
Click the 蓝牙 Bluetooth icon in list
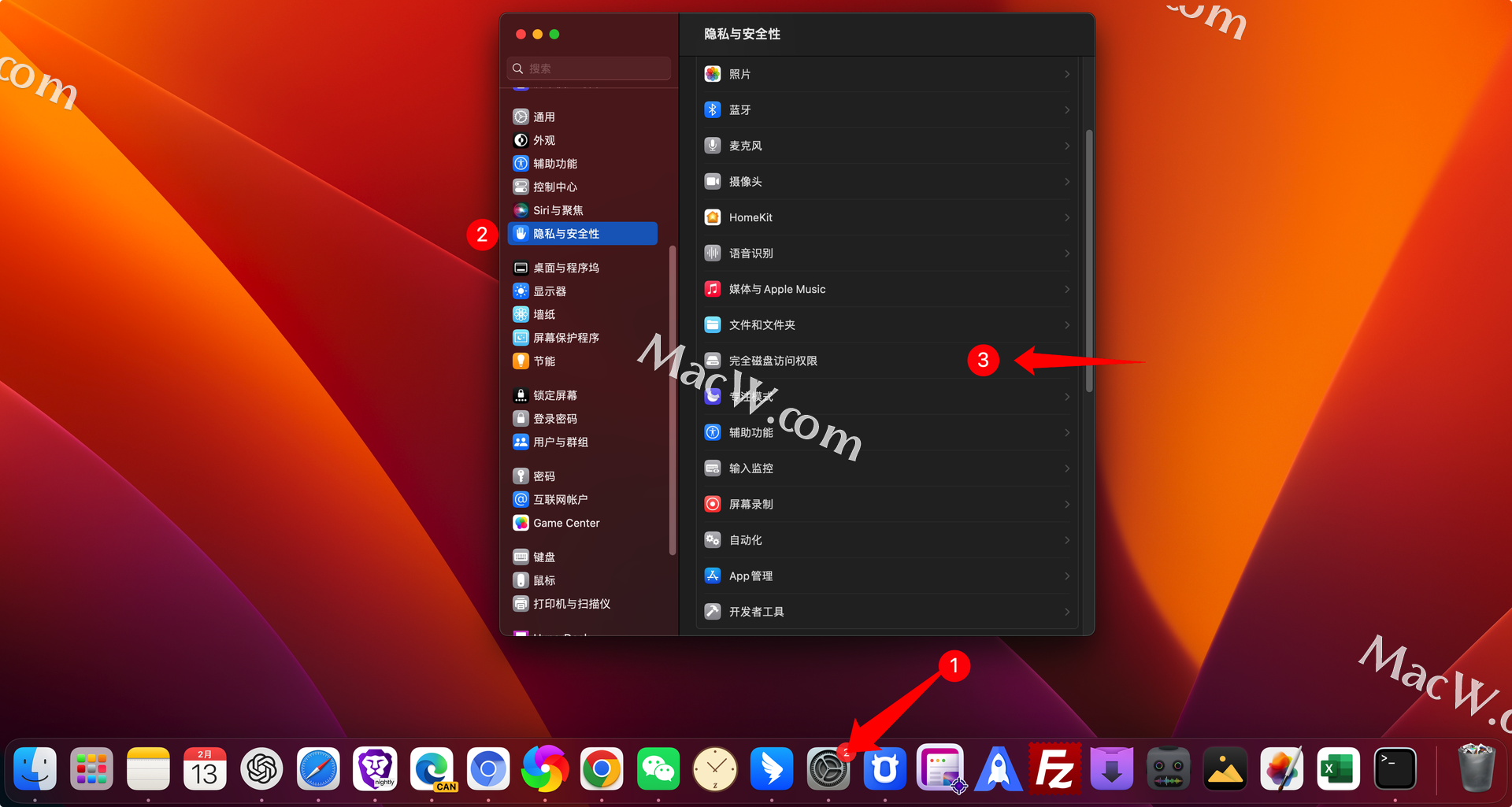point(713,109)
